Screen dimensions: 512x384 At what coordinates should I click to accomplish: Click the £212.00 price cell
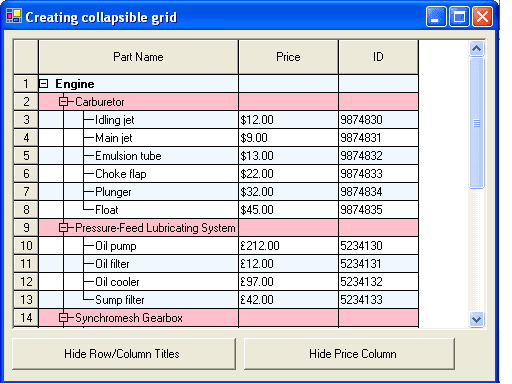(x=288, y=246)
